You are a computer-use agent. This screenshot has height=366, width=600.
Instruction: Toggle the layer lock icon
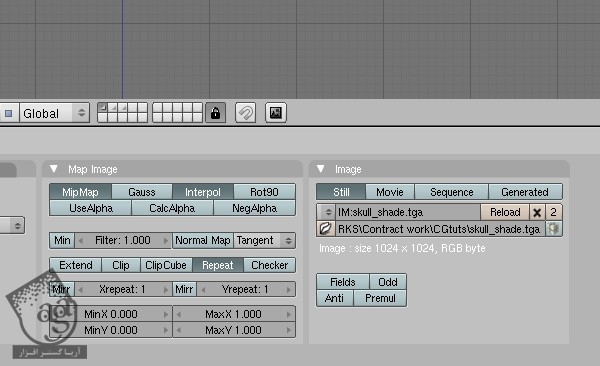click(x=215, y=113)
